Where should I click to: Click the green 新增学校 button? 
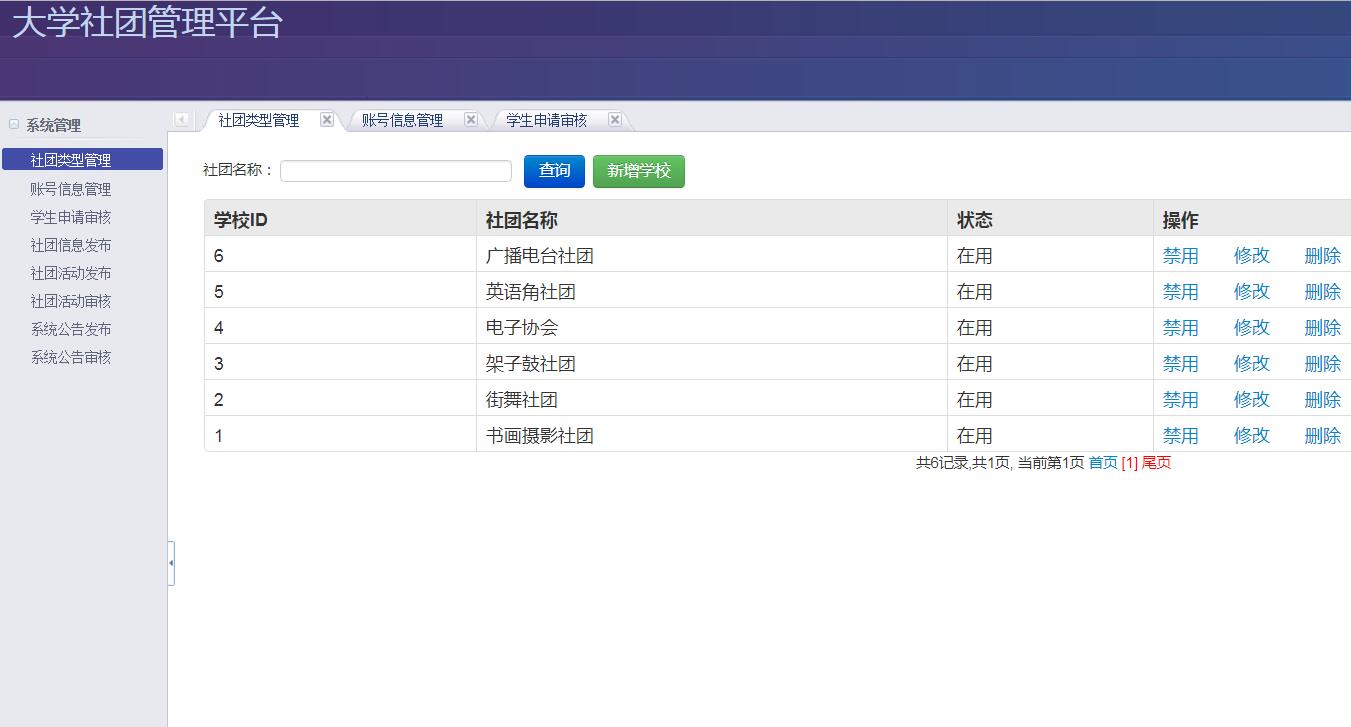639,171
